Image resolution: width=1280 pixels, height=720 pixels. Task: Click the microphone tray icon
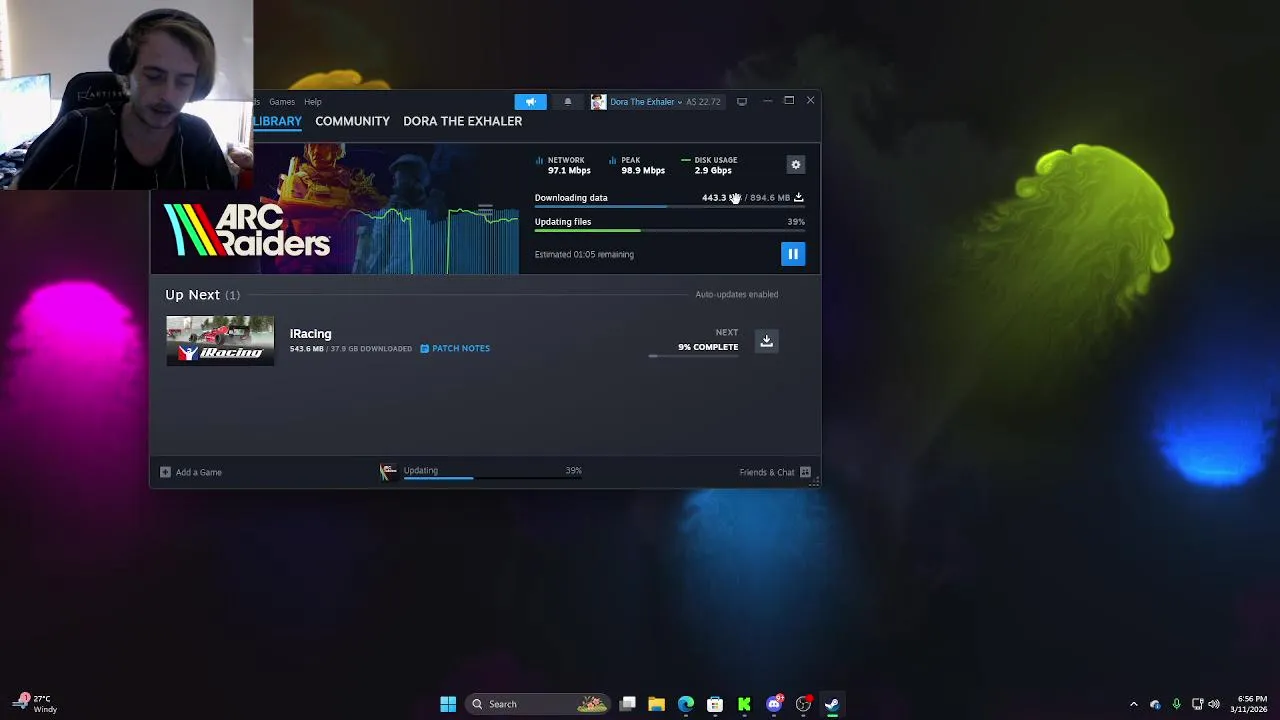[x=1176, y=704]
